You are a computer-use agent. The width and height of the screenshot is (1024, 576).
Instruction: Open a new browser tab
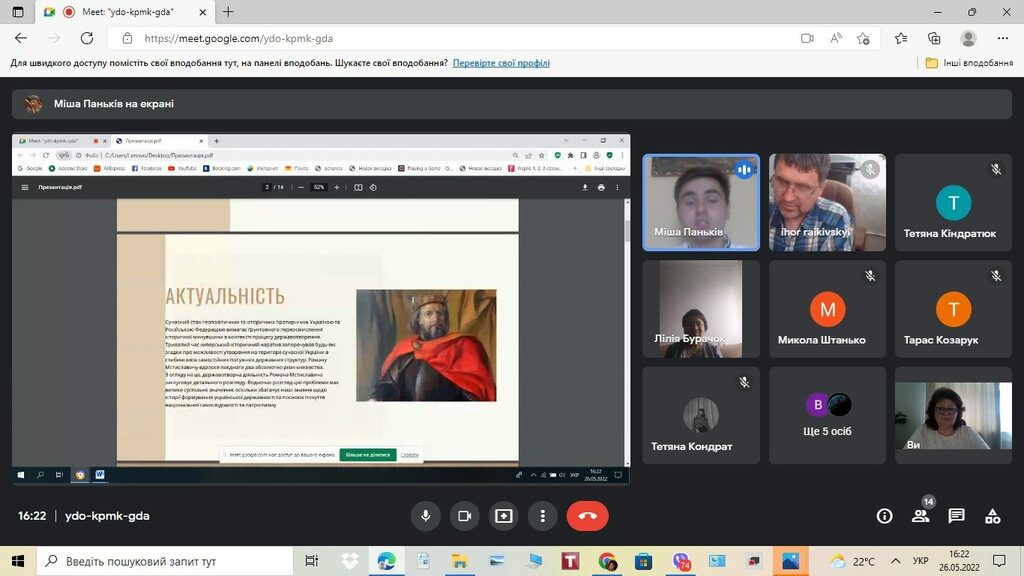(228, 12)
